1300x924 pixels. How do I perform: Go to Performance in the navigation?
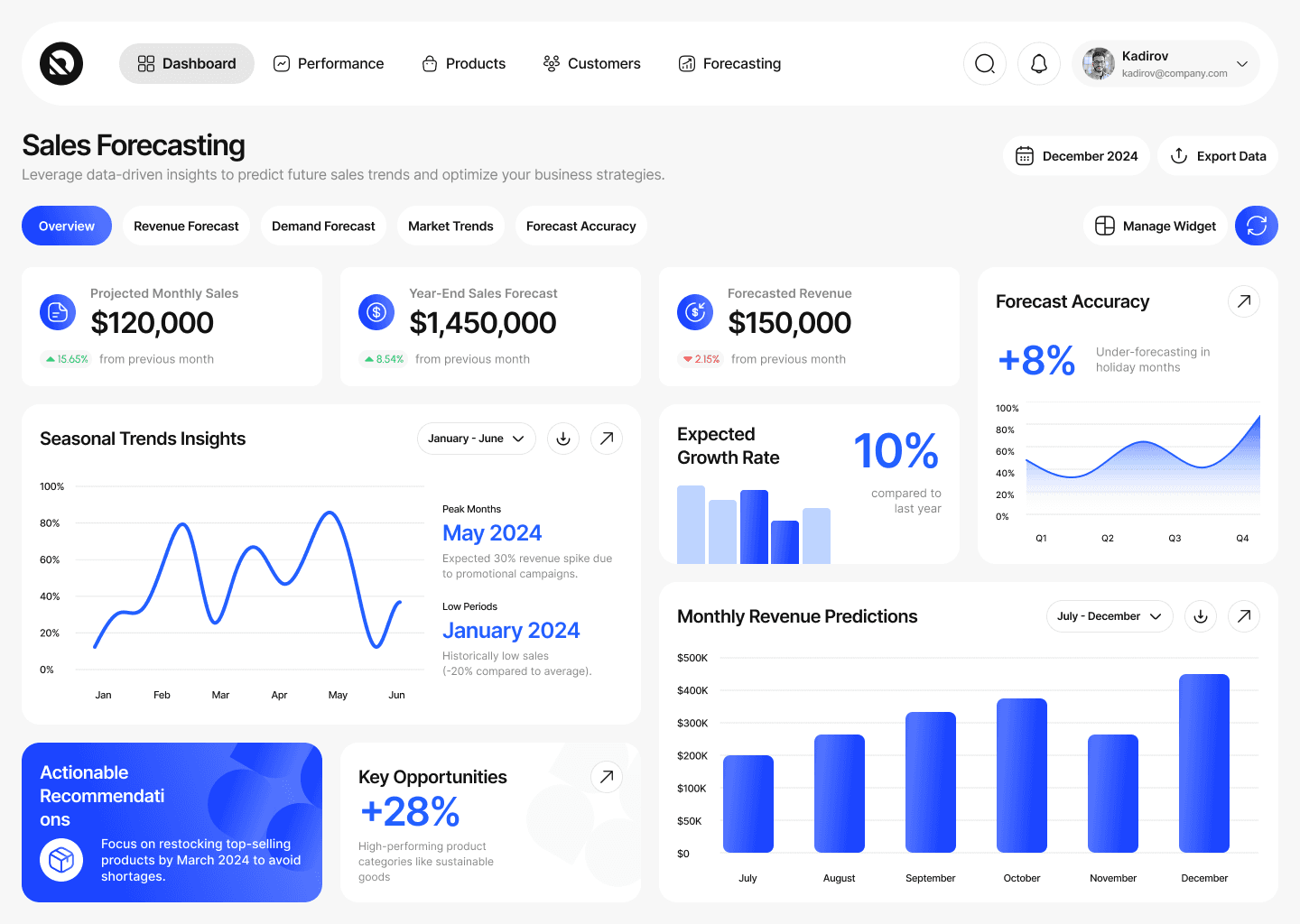coord(329,63)
